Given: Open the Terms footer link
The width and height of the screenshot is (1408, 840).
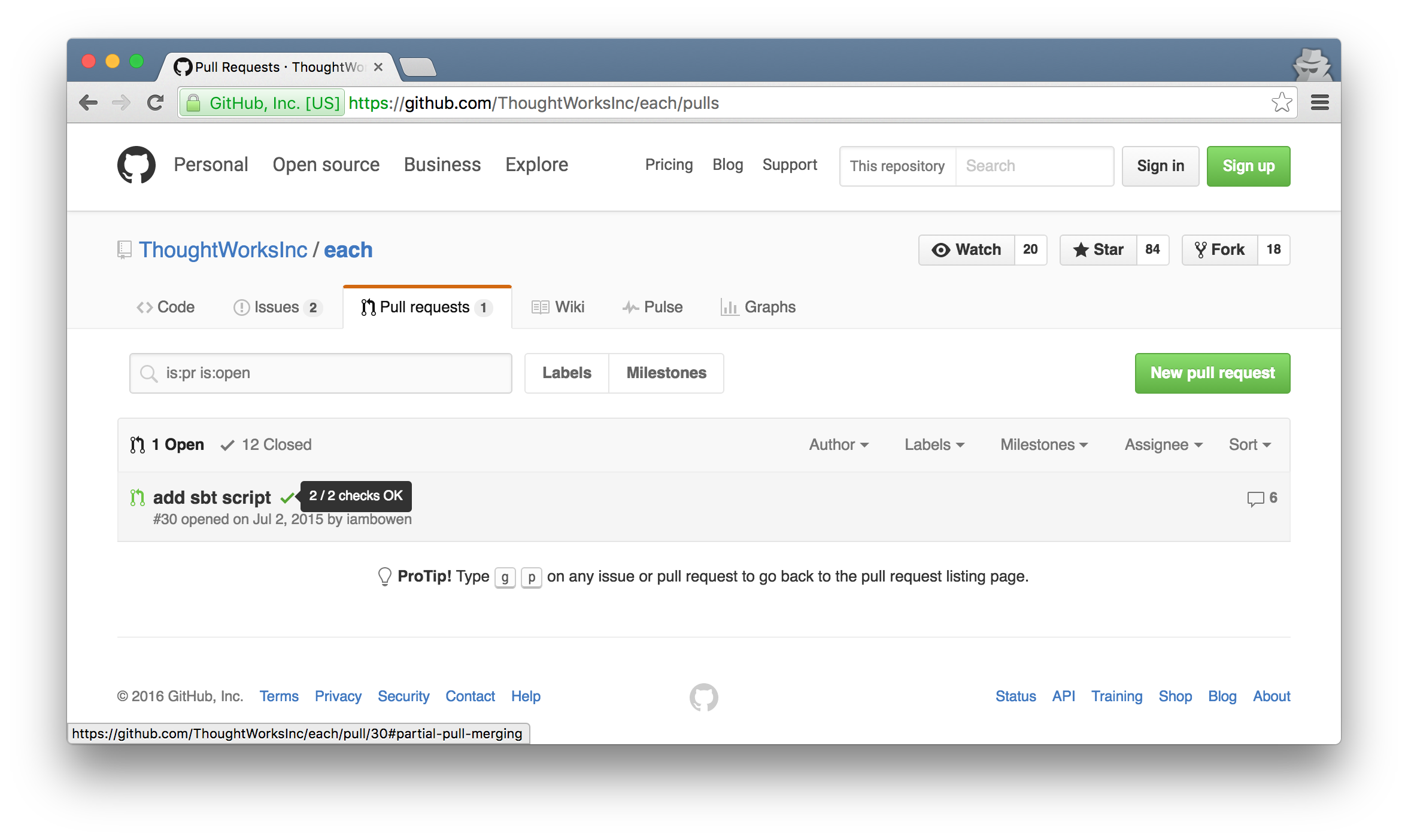Looking at the screenshot, I should [x=279, y=696].
